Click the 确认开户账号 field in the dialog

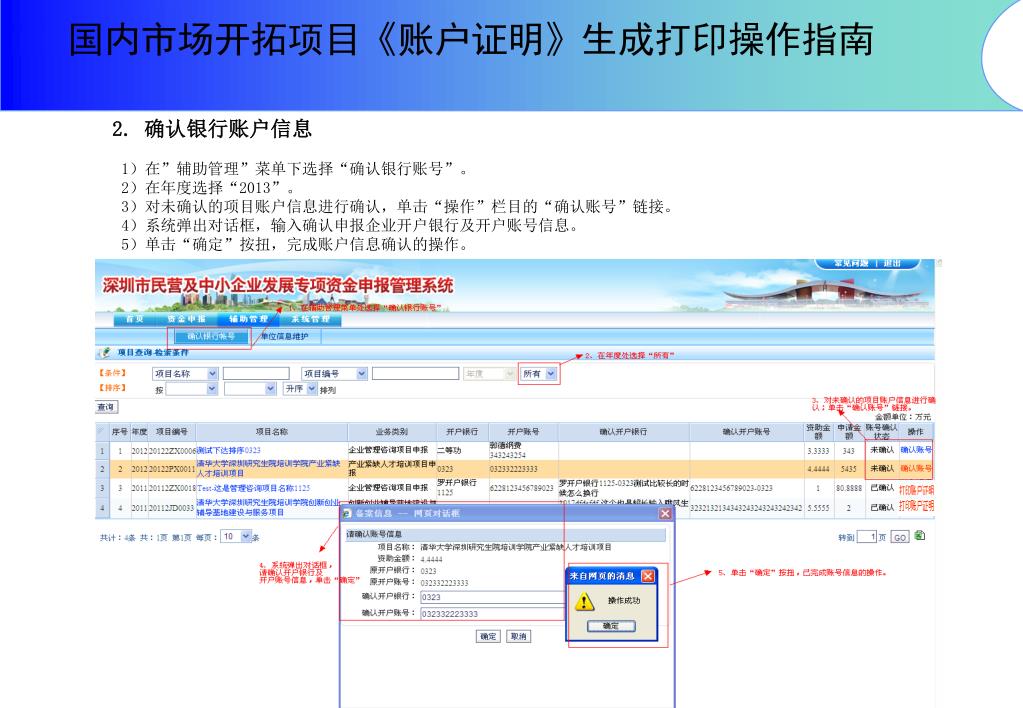pos(493,613)
